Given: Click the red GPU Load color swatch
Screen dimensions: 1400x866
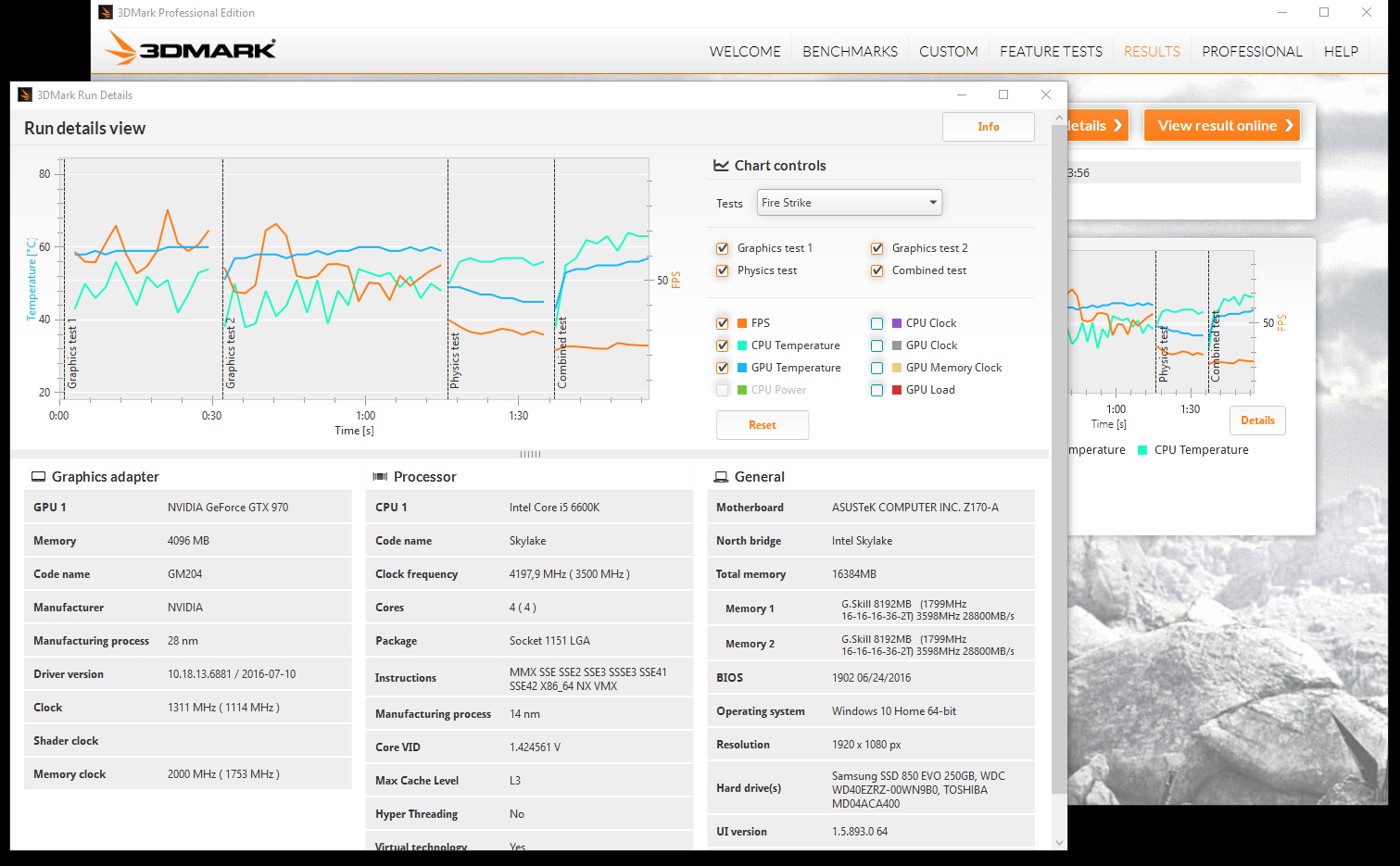Looking at the screenshot, I should coord(897,390).
